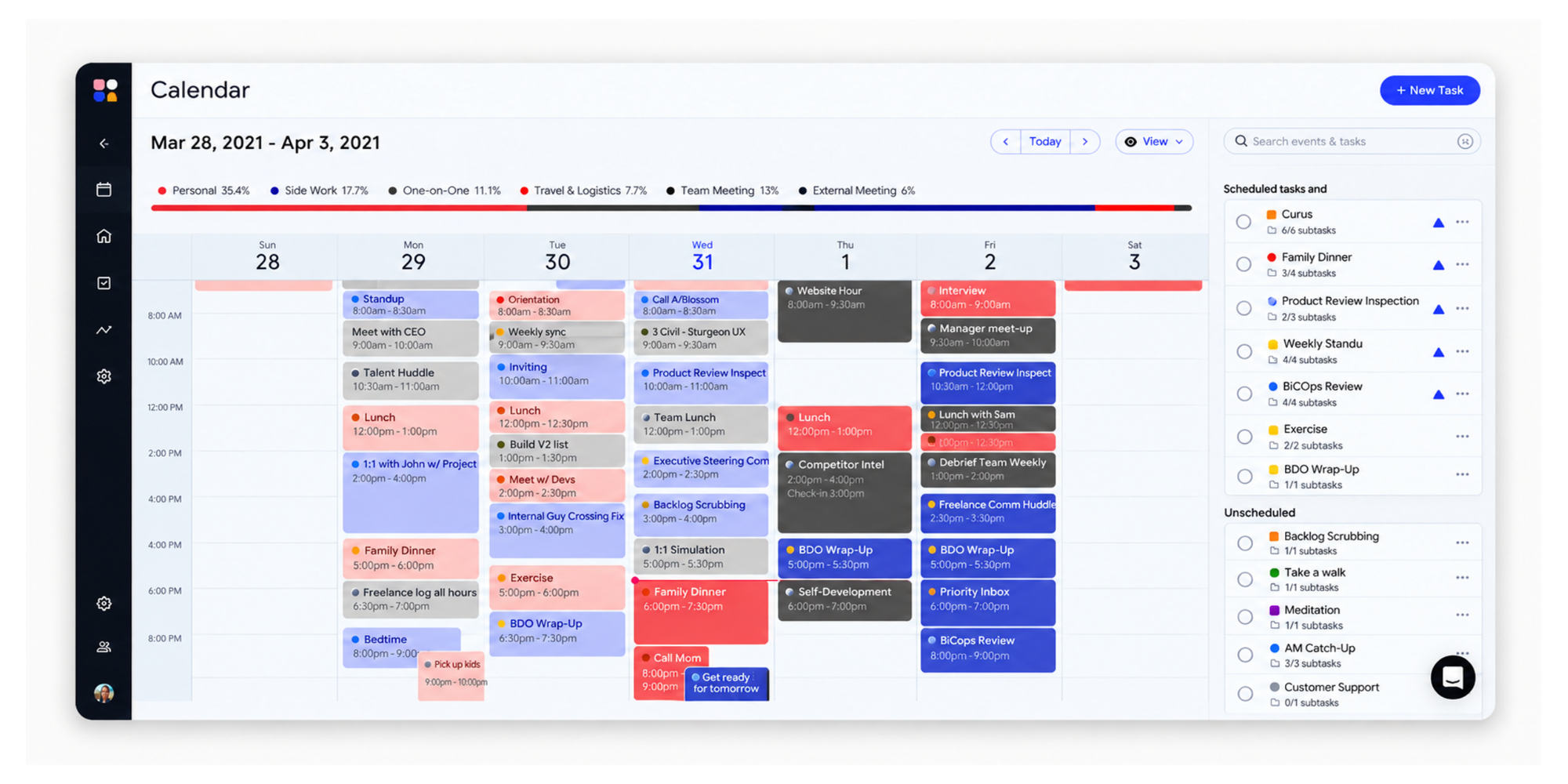Click the priority triangle for Curus
This screenshot has height=784, width=1568.
point(1438,223)
